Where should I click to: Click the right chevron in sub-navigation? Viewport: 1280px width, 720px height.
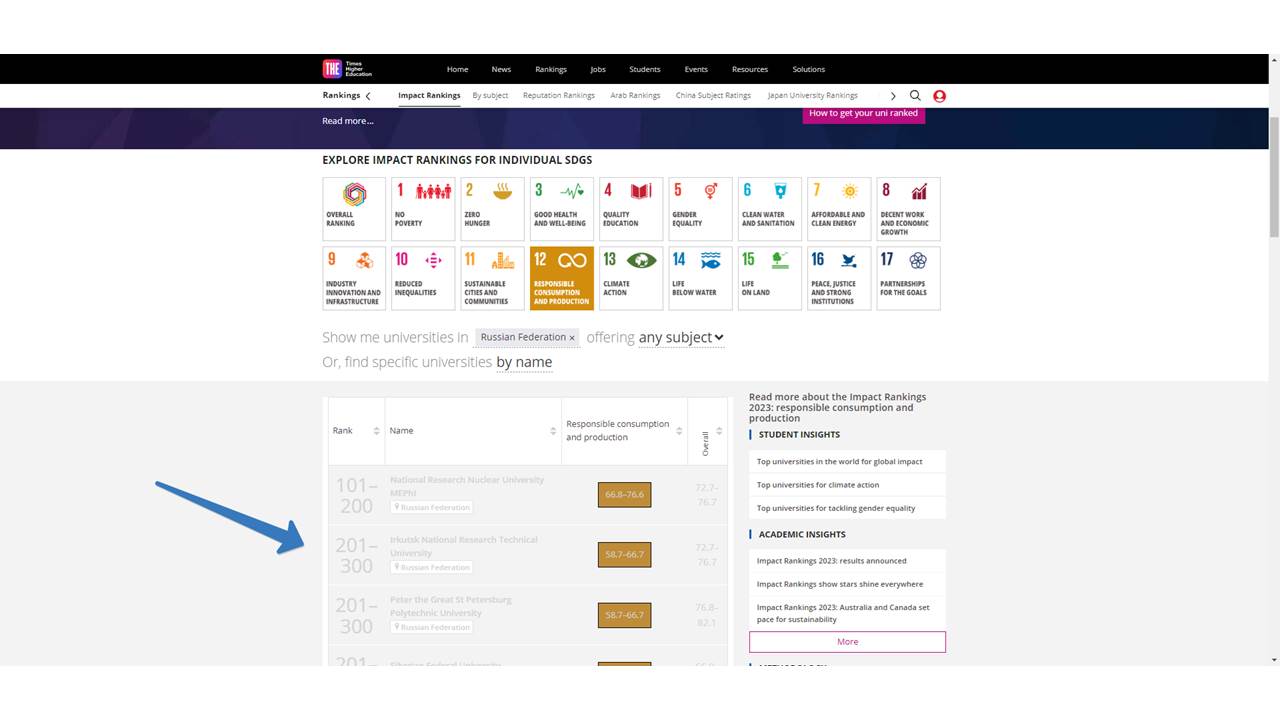pyautogui.click(x=893, y=96)
